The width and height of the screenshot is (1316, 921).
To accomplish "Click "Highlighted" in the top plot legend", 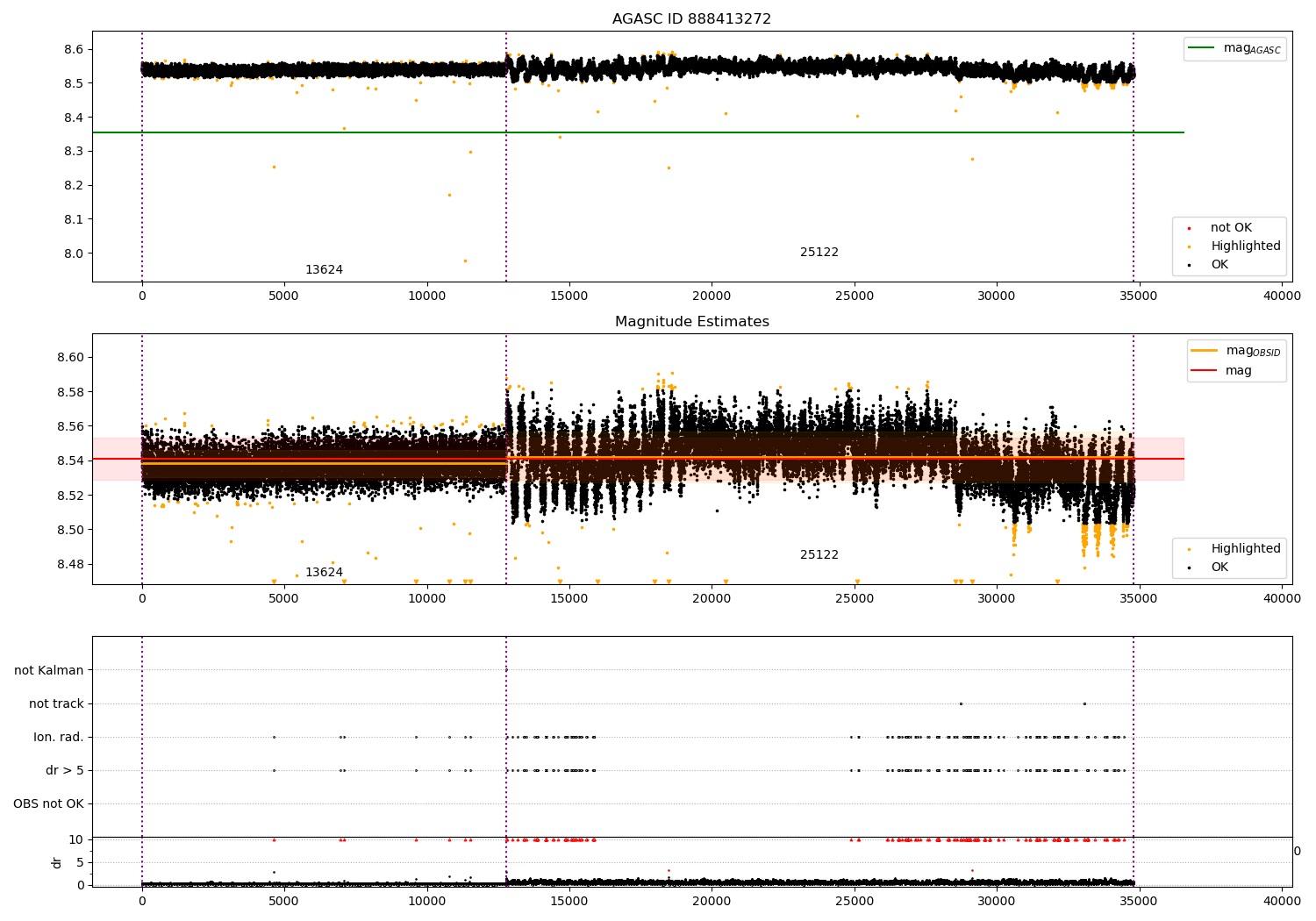I will point(1246,246).
